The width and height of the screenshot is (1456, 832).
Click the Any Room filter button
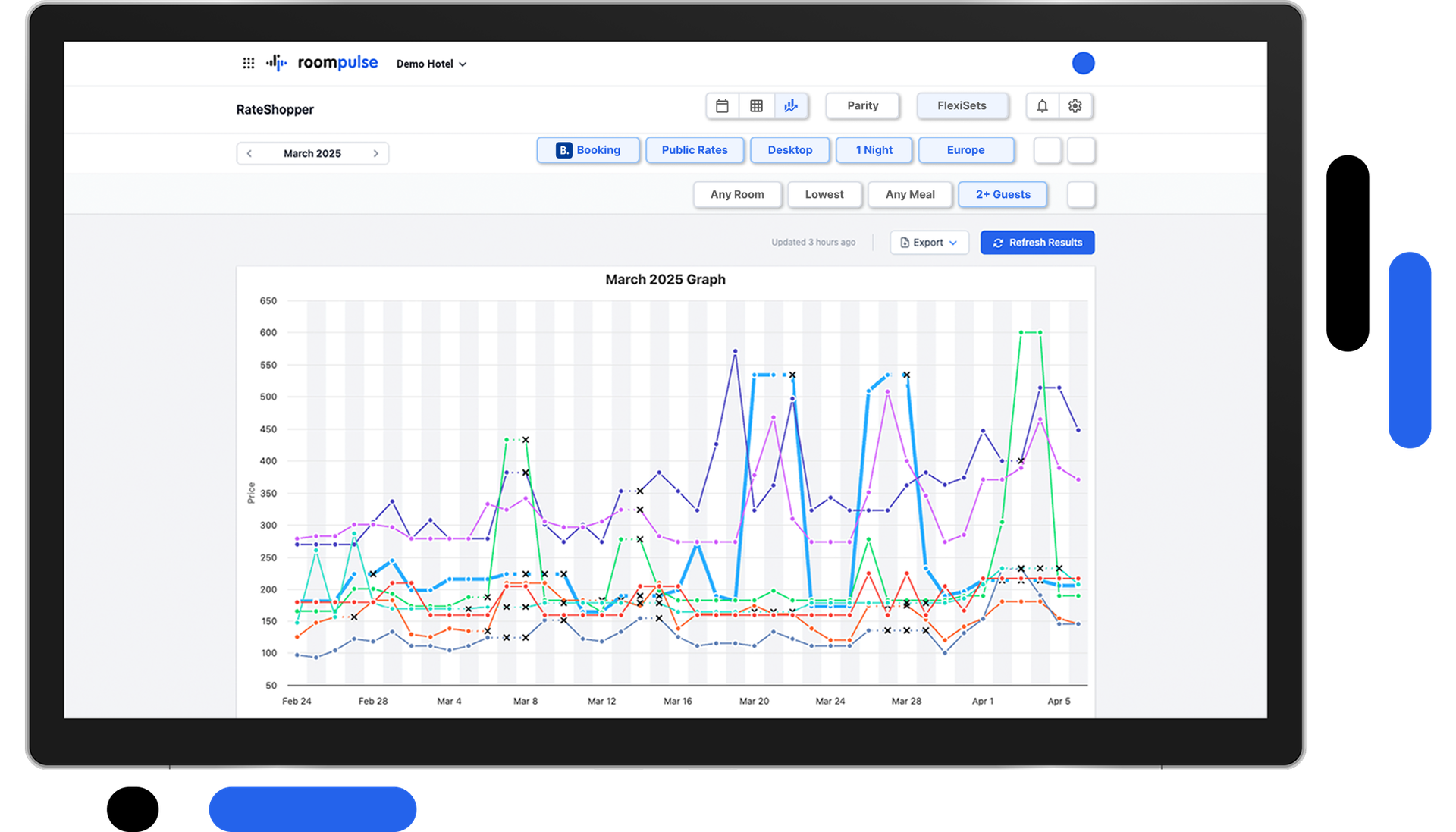736,195
